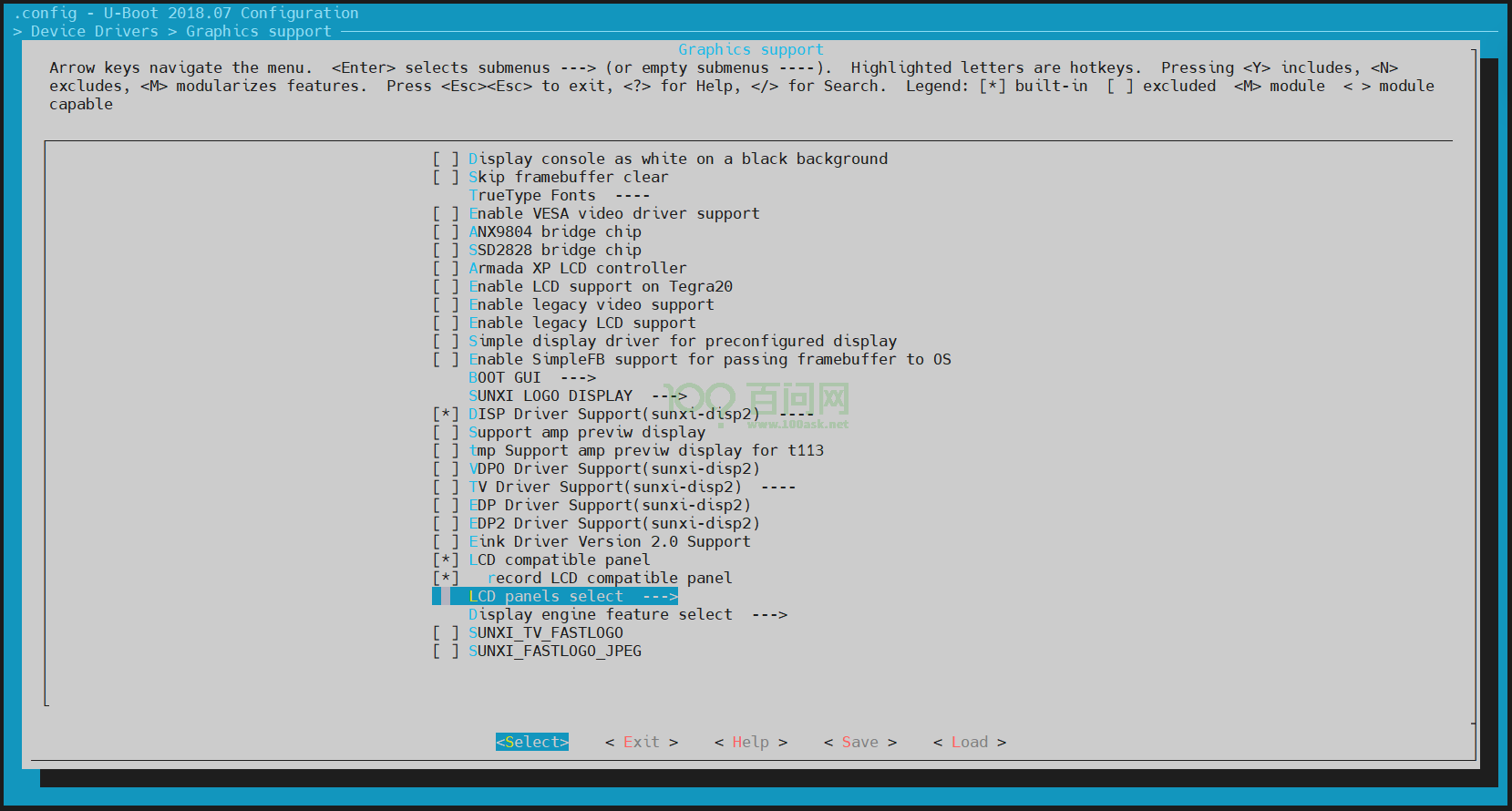Click the Load button
Image resolution: width=1512 pixels, height=811 pixels.
(x=969, y=742)
